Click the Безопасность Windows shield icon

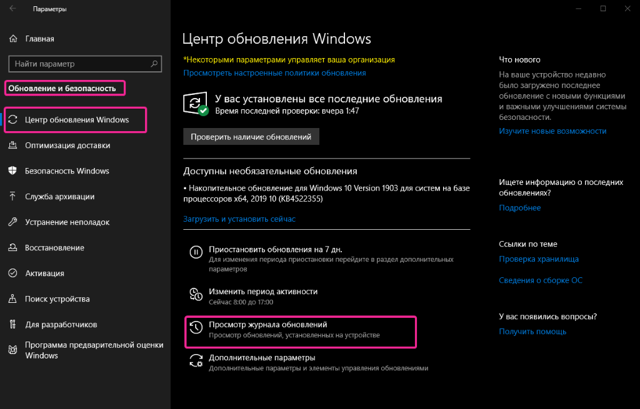pos(13,171)
